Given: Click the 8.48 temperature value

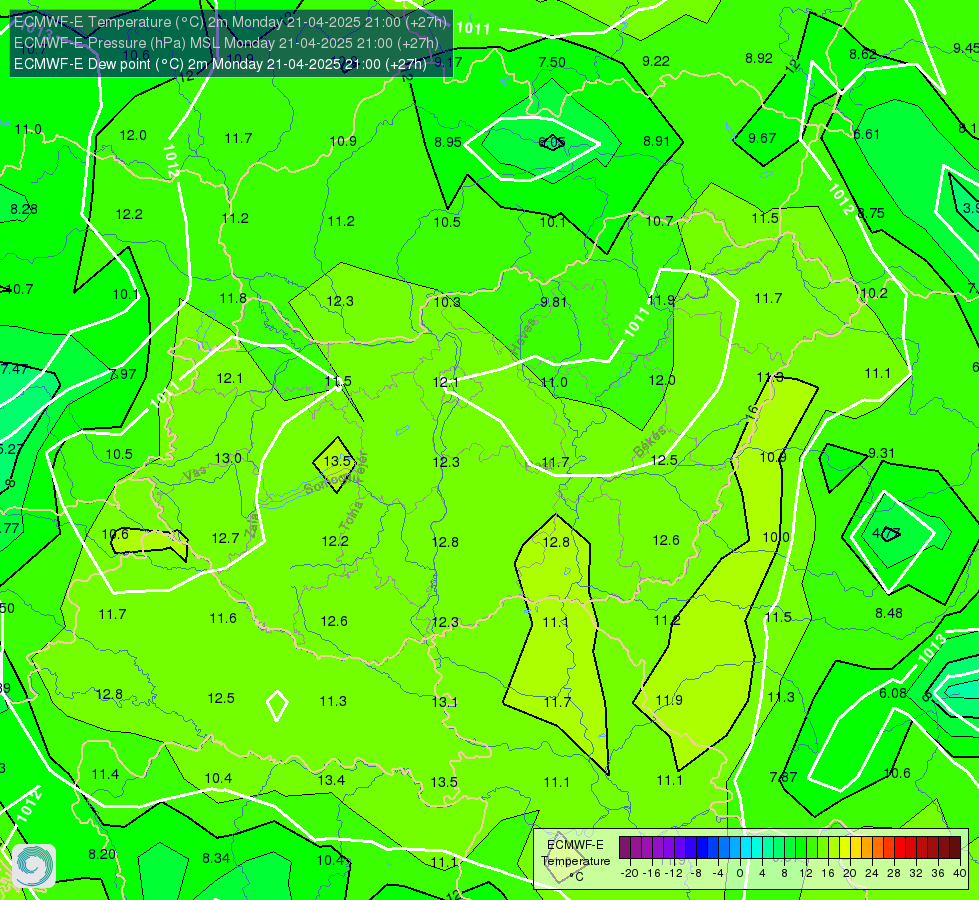Looking at the screenshot, I should [888, 613].
